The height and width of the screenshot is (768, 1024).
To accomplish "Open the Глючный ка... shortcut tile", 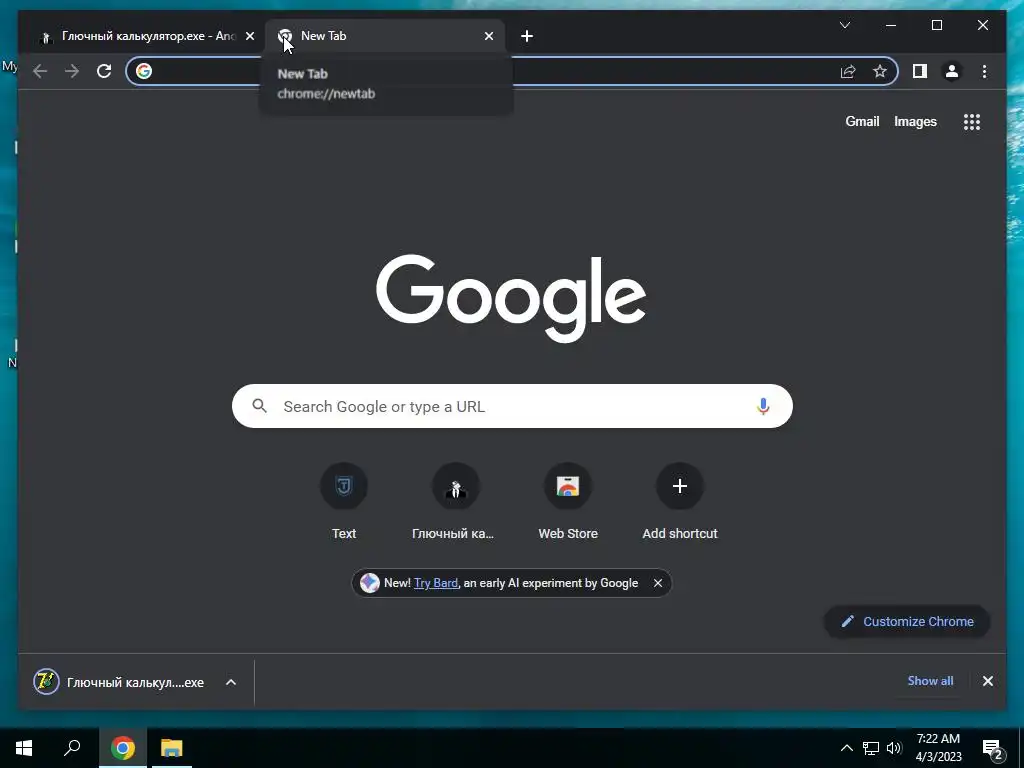I will [x=455, y=502].
